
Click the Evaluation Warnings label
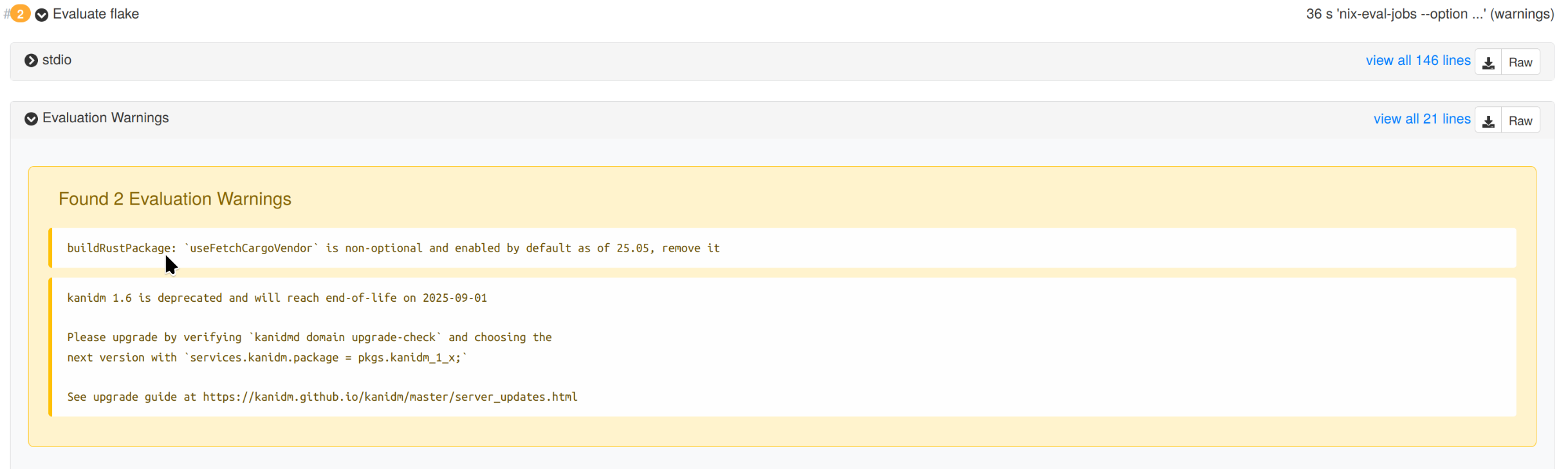click(x=106, y=118)
